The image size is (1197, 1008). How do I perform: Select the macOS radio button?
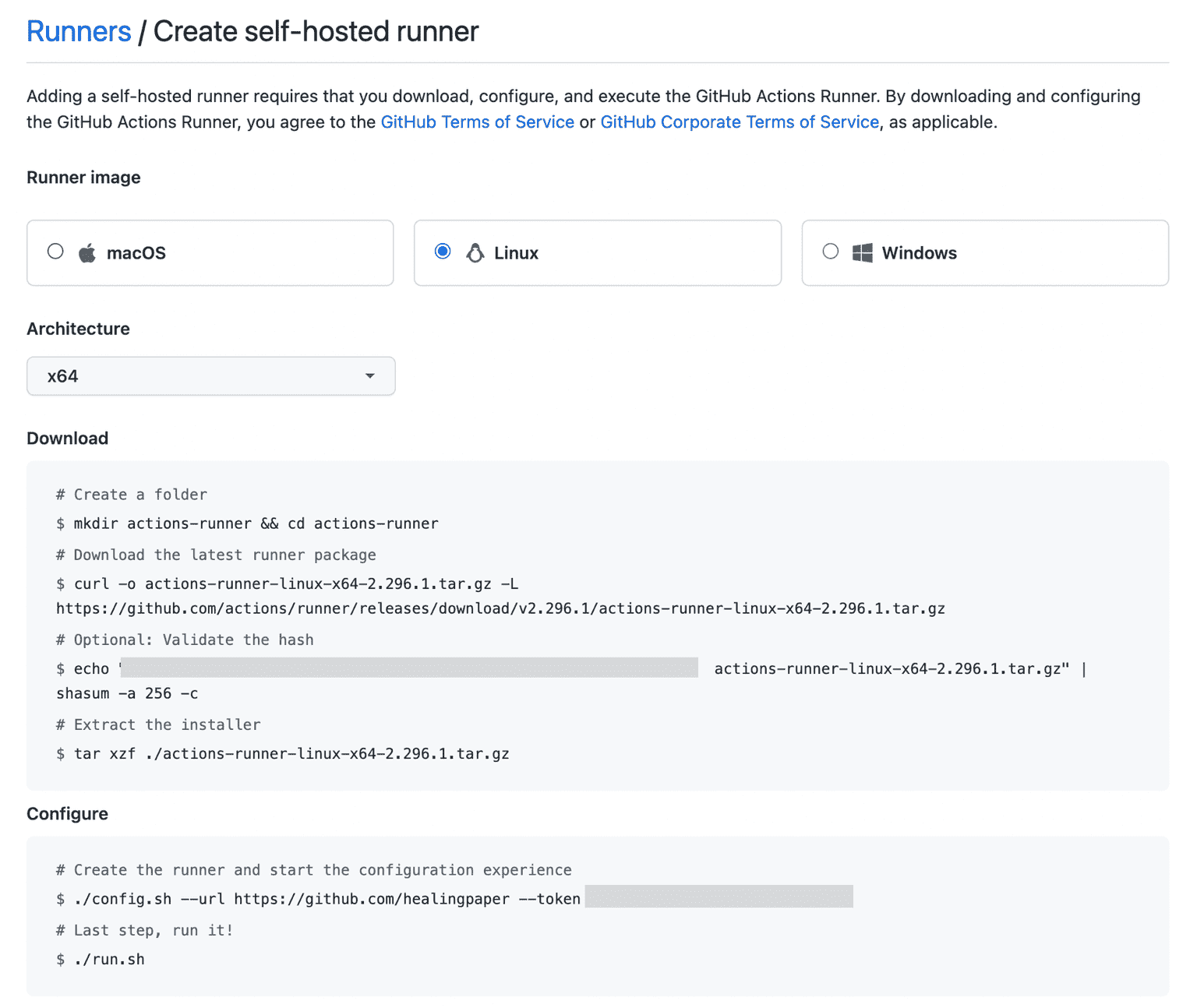(x=55, y=251)
